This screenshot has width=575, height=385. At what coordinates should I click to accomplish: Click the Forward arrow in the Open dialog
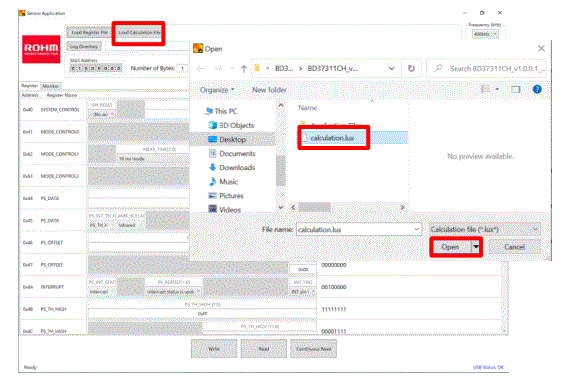(x=218, y=69)
